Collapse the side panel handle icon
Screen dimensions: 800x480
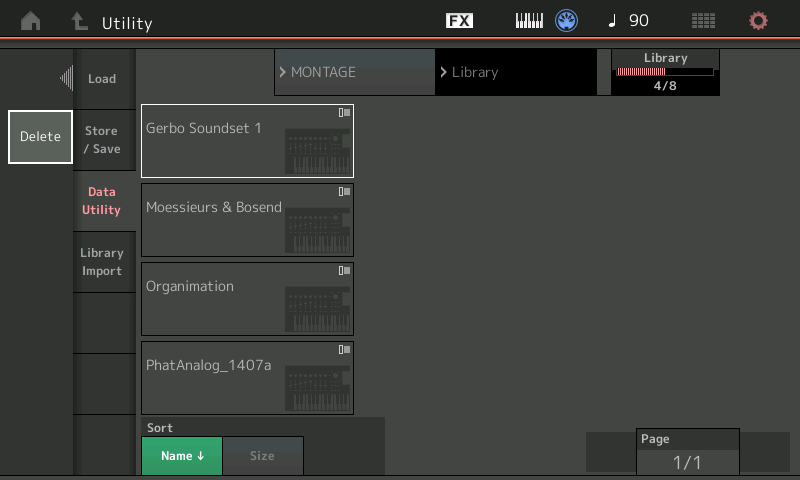tap(66, 78)
